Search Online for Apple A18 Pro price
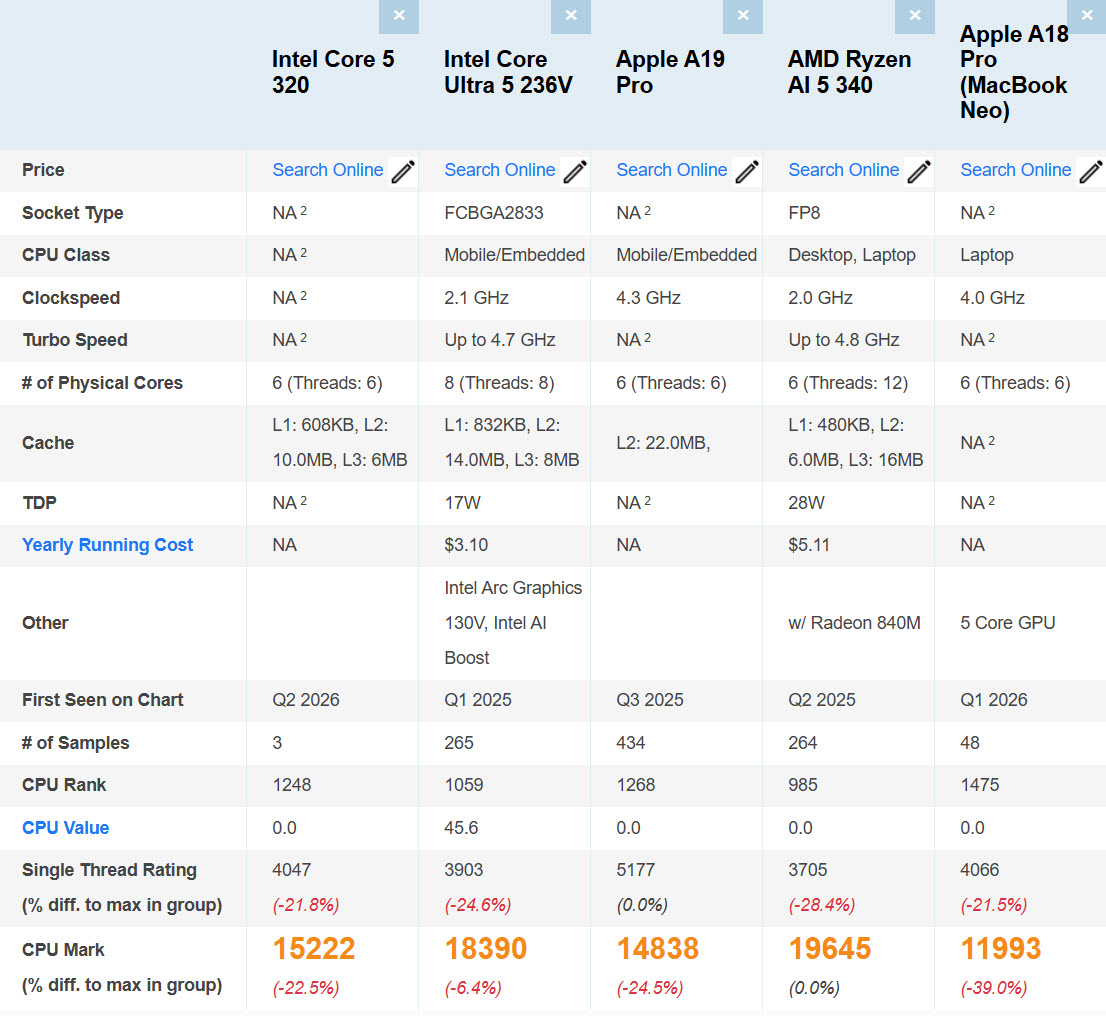This screenshot has width=1106, height=1016. [1016, 170]
